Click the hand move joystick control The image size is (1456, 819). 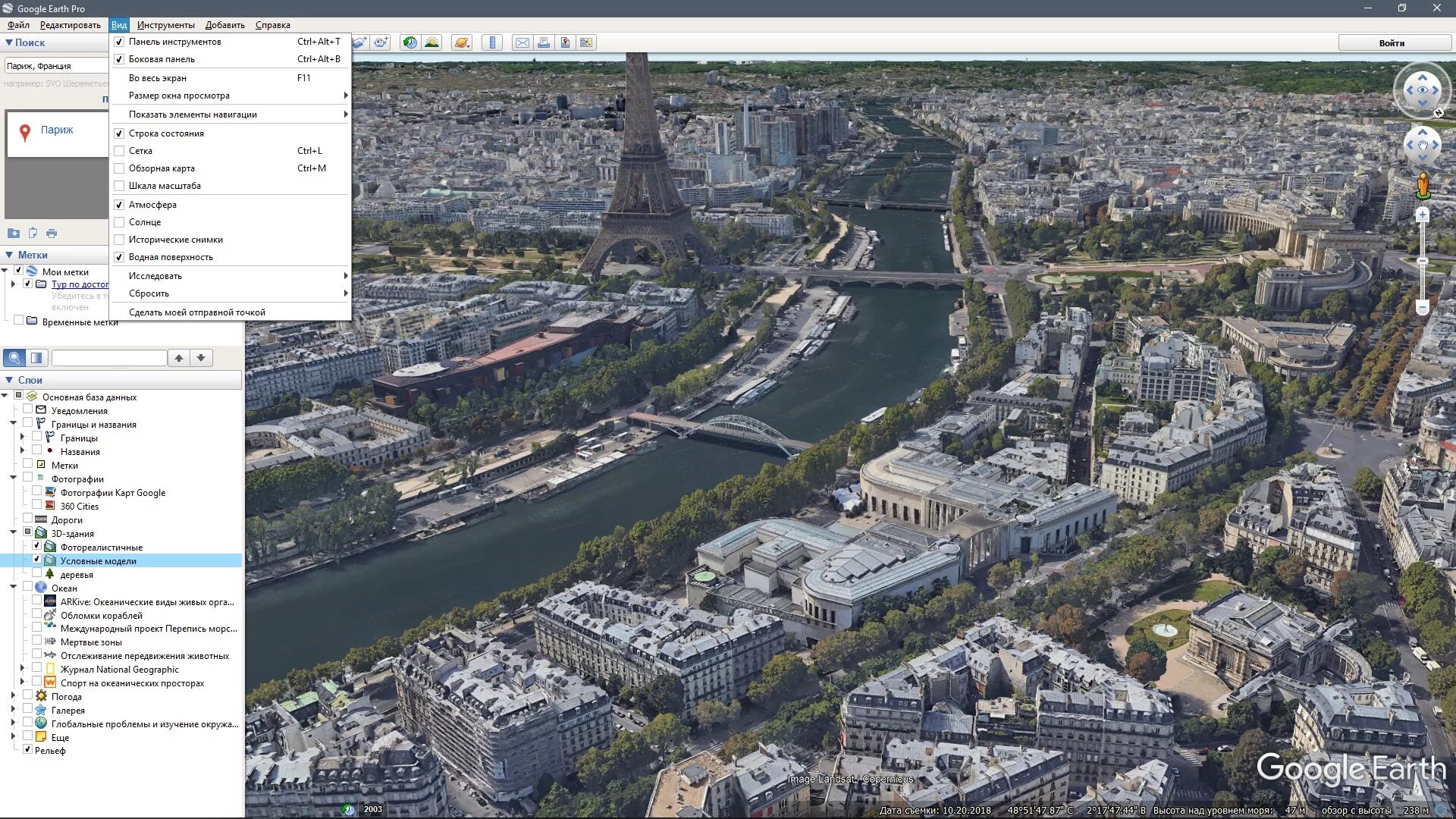coord(1423,144)
